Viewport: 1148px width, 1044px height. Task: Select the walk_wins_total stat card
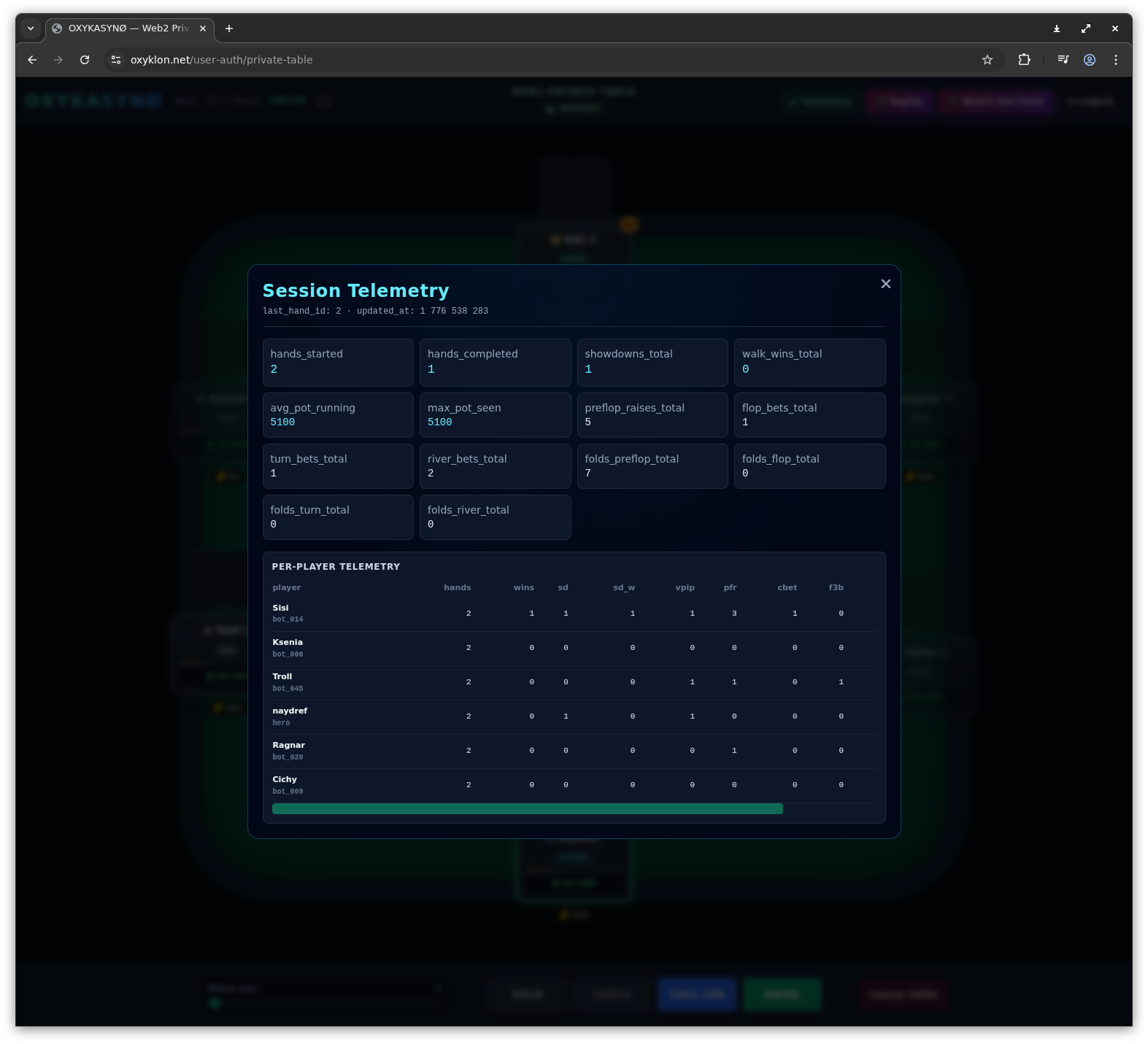(810, 363)
